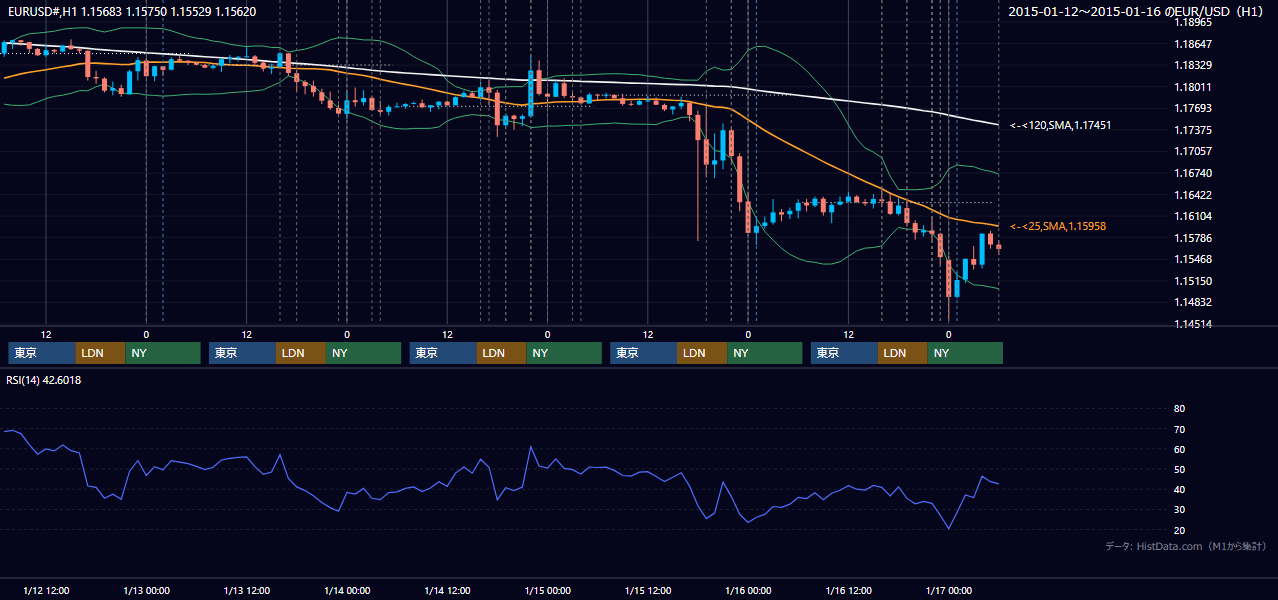The width and height of the screenshot is (1278, 600).
Task: Click the rightmost NY session bar
Action: (965, 353)
